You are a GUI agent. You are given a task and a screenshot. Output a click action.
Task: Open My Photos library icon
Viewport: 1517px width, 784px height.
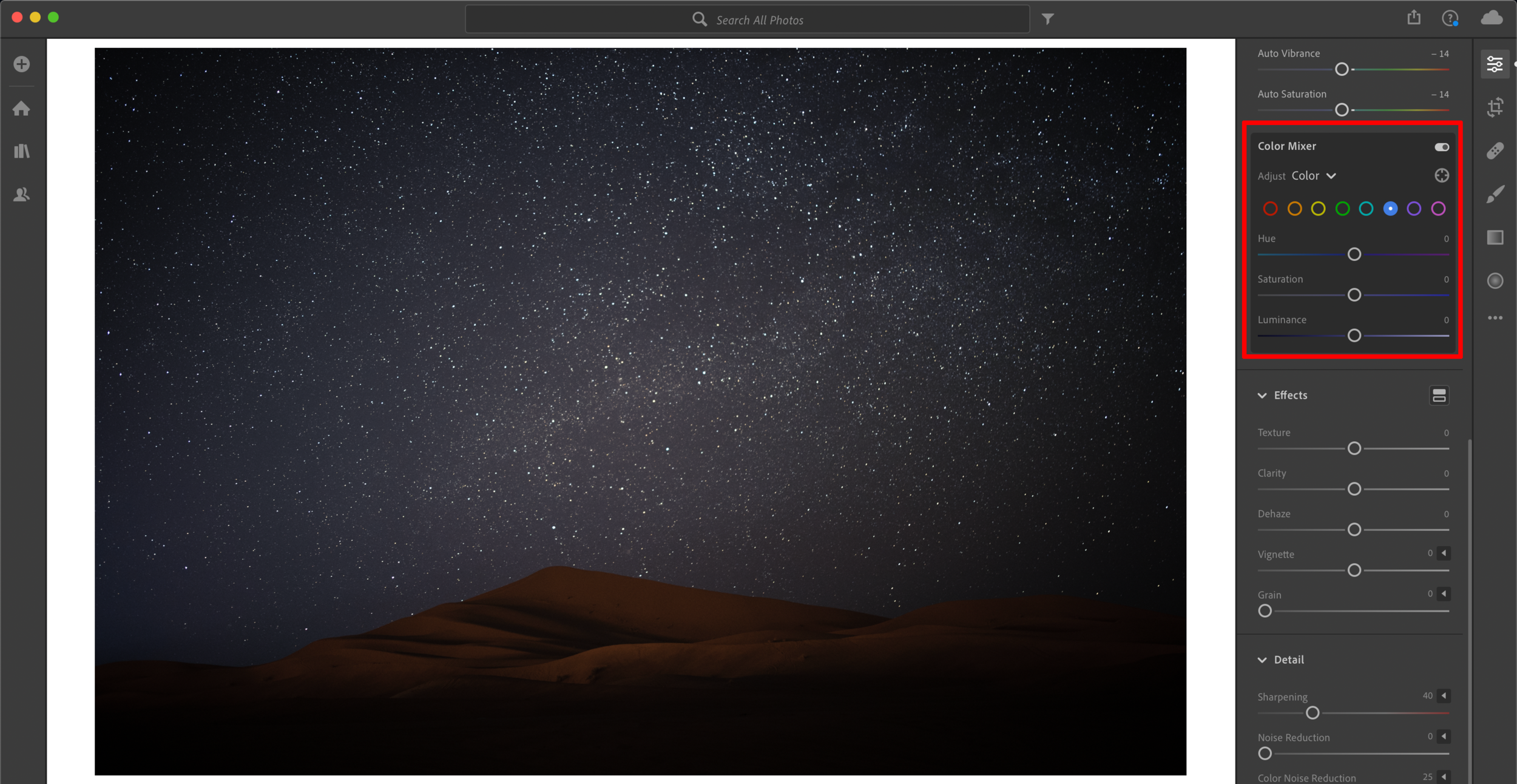coord(22,151)
